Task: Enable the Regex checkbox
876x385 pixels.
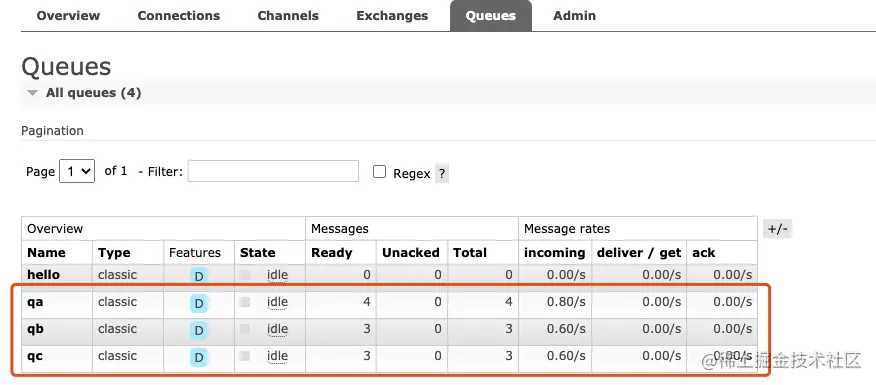Action: 379,172
